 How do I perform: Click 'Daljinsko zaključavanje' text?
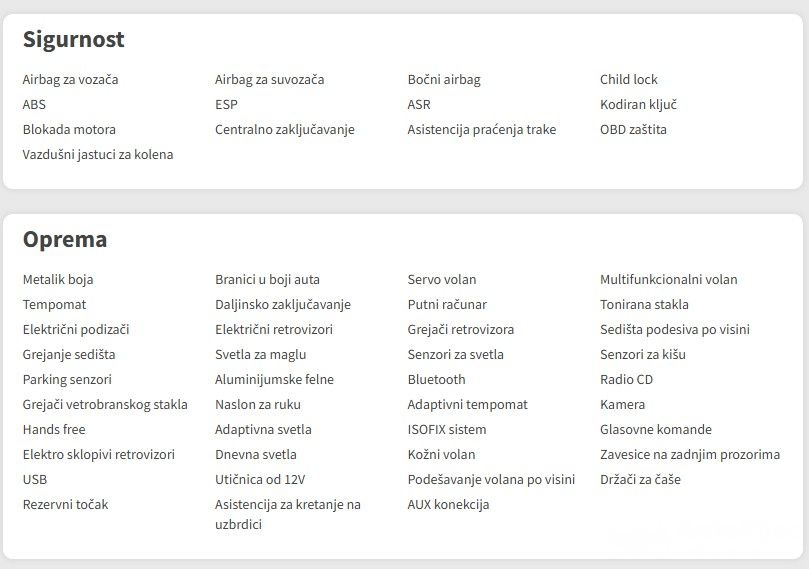[x=283, y=305]
